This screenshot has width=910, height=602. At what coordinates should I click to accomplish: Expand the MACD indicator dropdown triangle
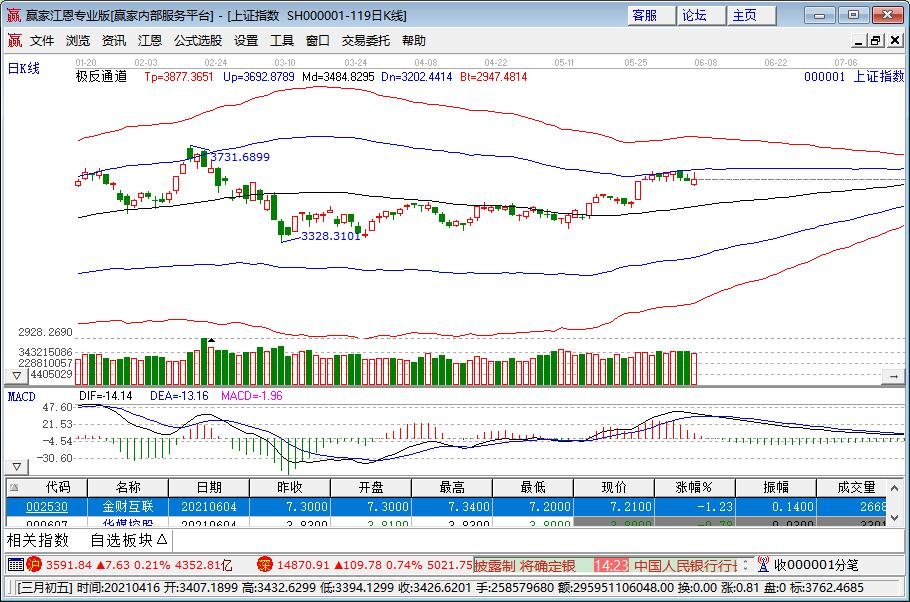pyautogui.click(x=17, y=467)
